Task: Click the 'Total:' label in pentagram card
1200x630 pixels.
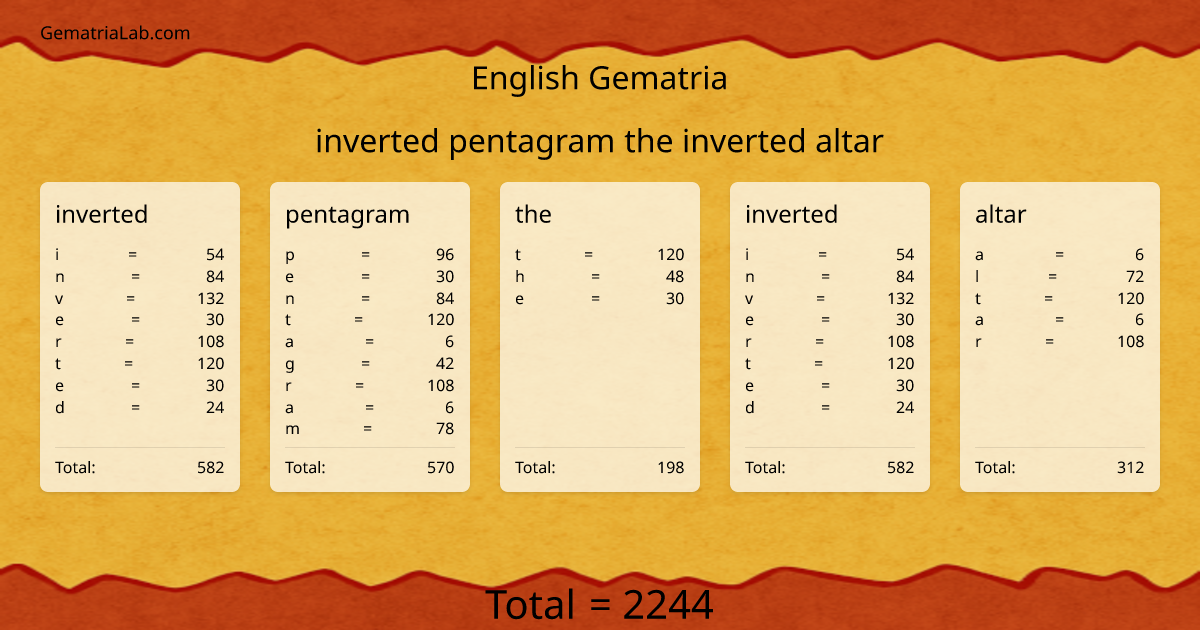Action: (x=305, y=467)
